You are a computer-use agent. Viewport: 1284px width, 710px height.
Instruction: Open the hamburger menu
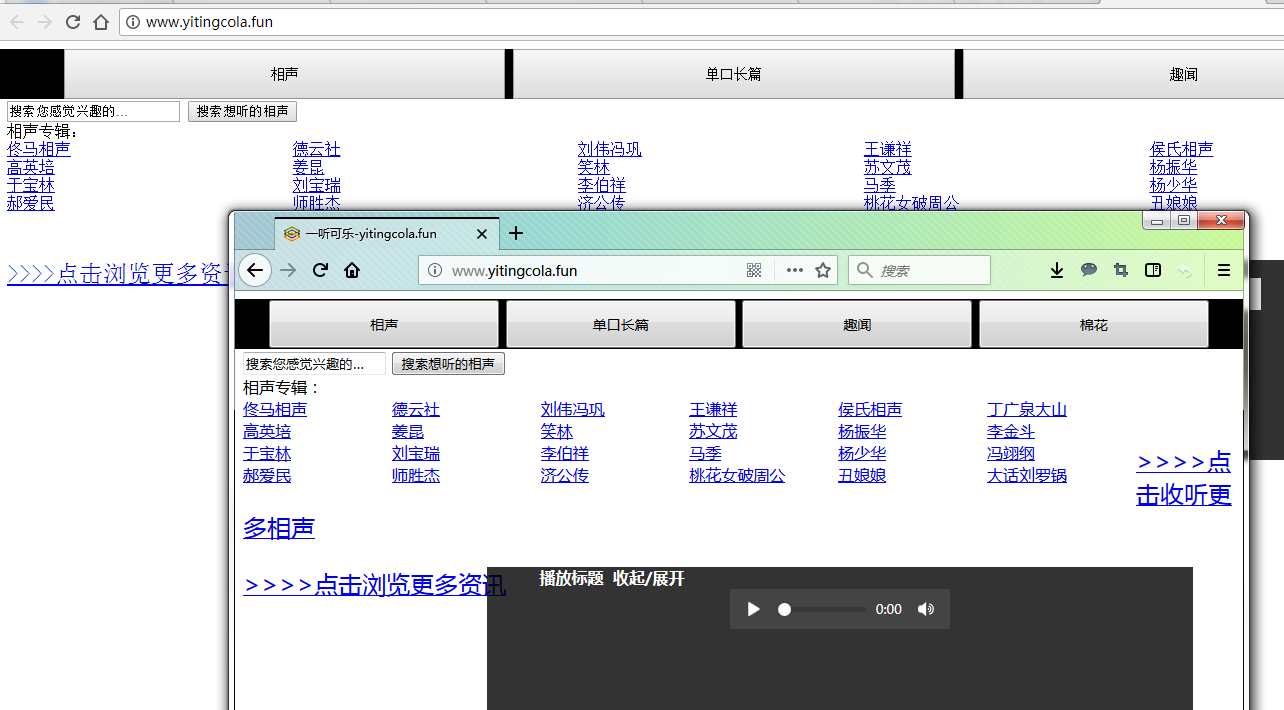(1224, 270)
